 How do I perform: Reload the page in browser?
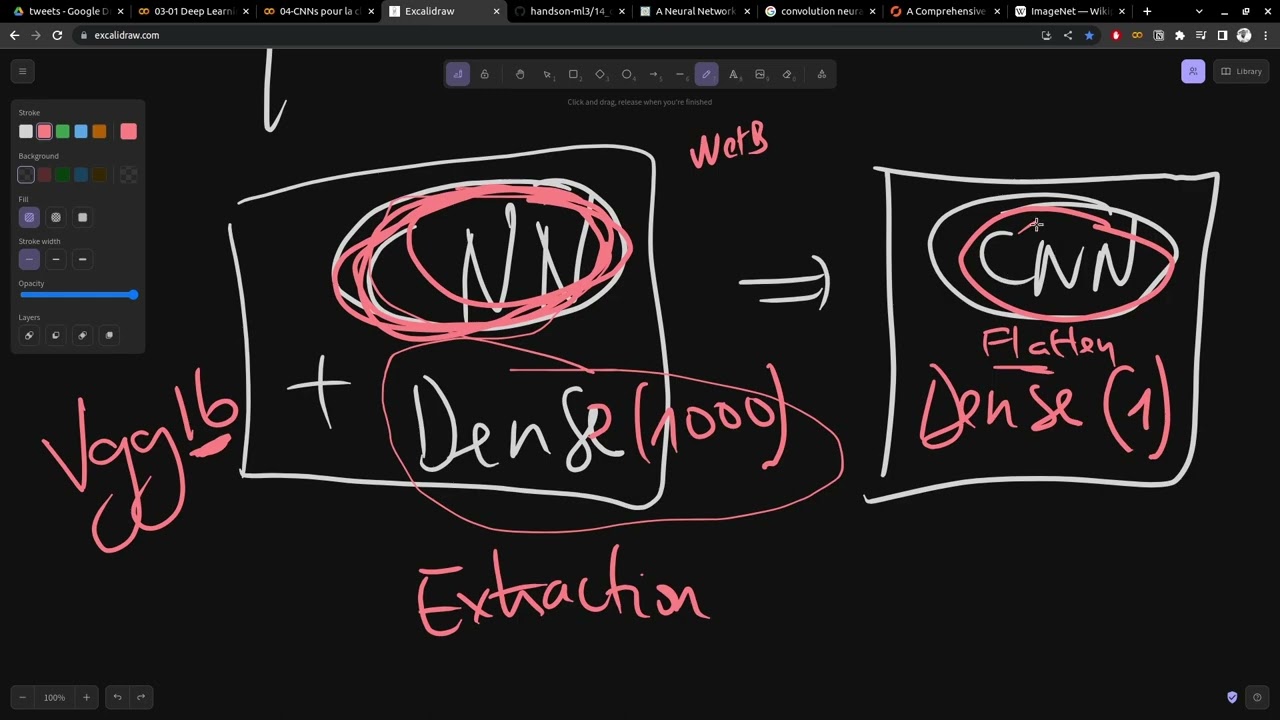point(57,35)
